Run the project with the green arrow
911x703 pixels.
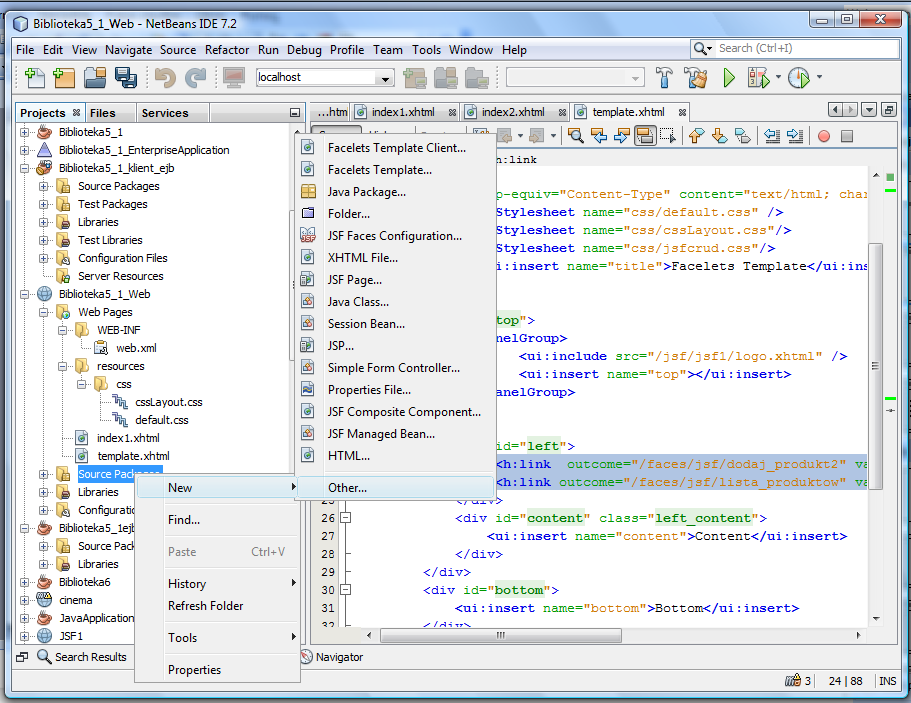[729, 77]
